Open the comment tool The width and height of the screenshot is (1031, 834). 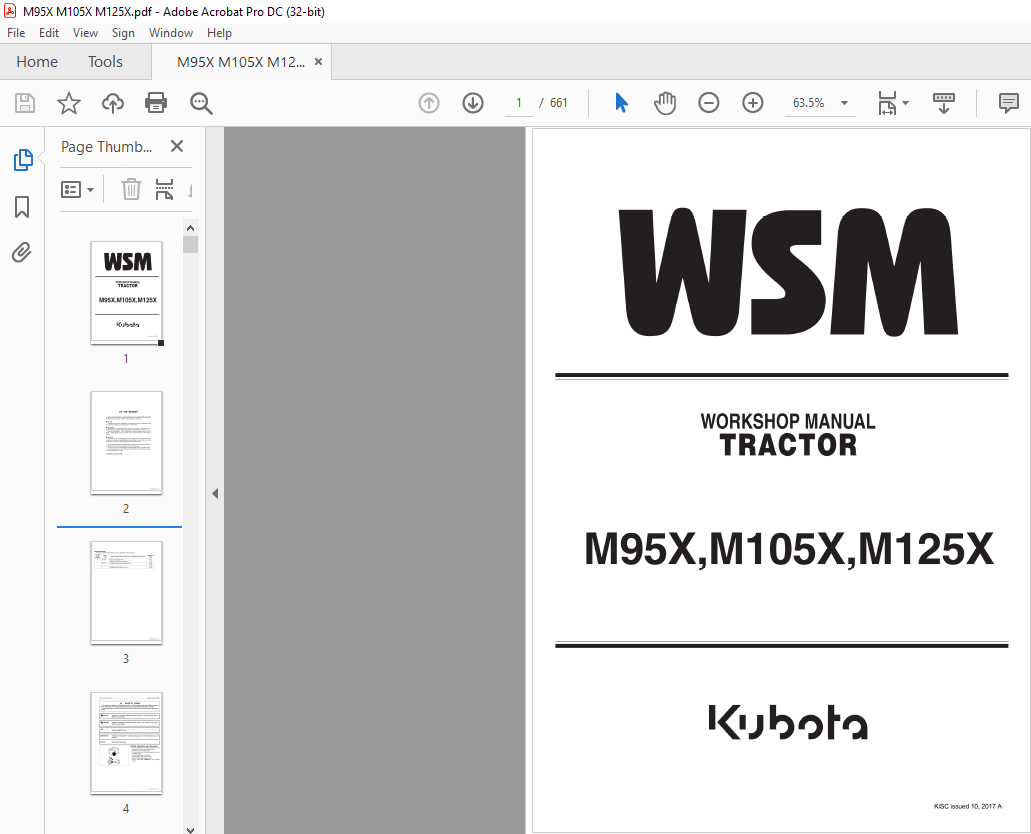[x=1008, y=103]
